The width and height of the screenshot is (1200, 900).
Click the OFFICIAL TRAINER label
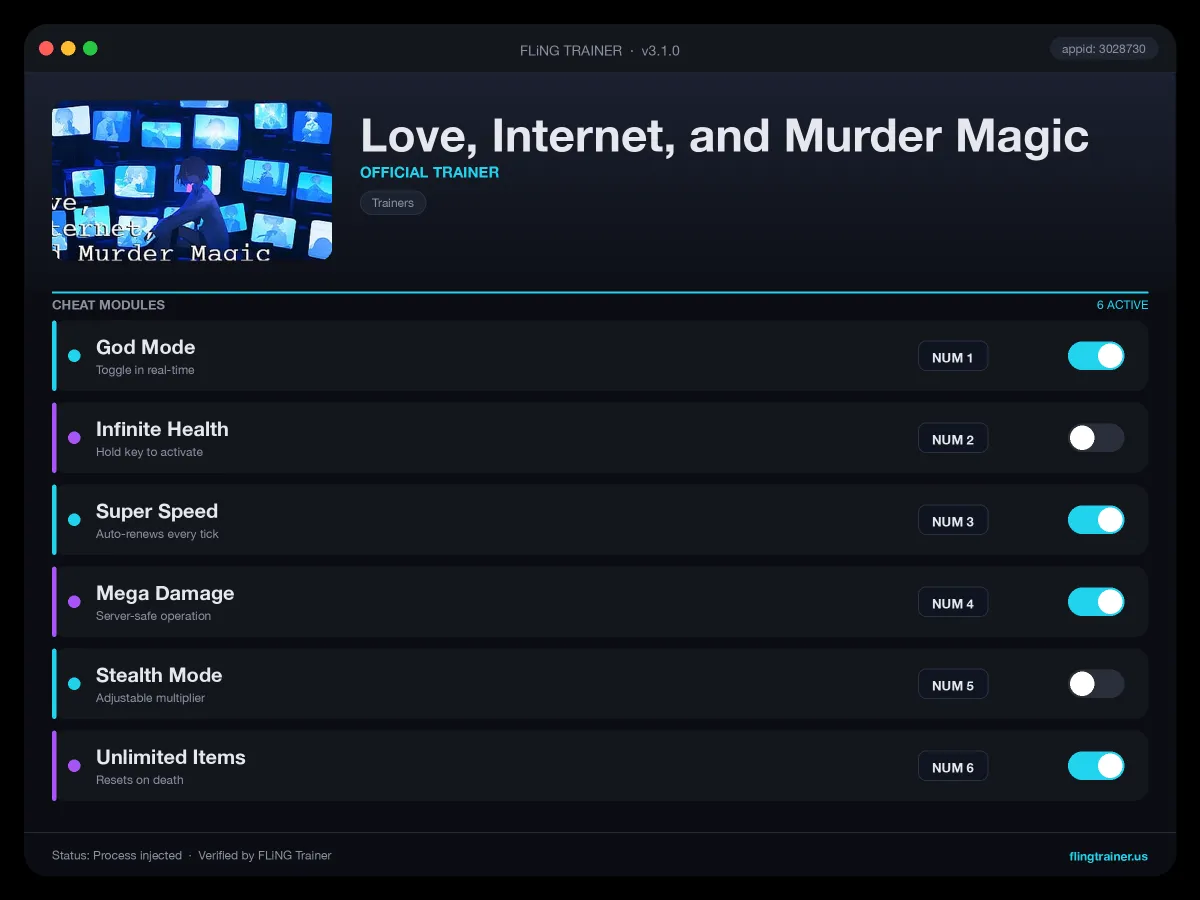tap(429, 172)
